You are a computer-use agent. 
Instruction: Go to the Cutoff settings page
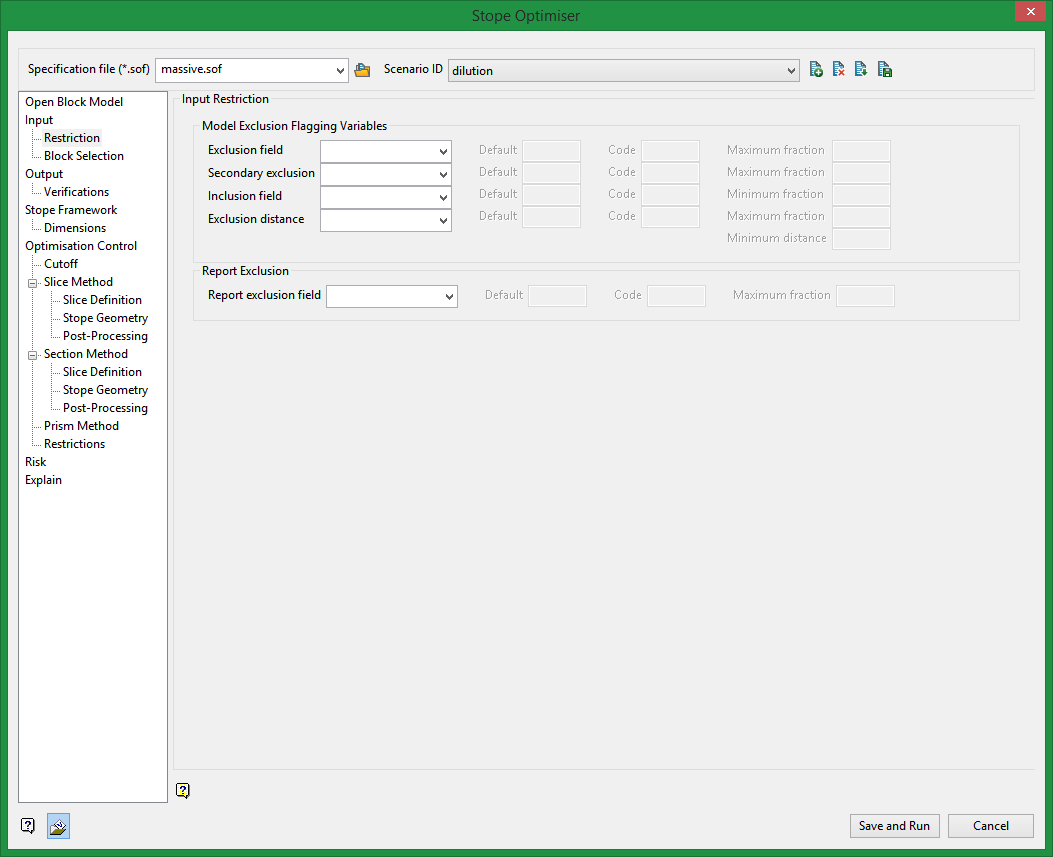tap(61, 264)
